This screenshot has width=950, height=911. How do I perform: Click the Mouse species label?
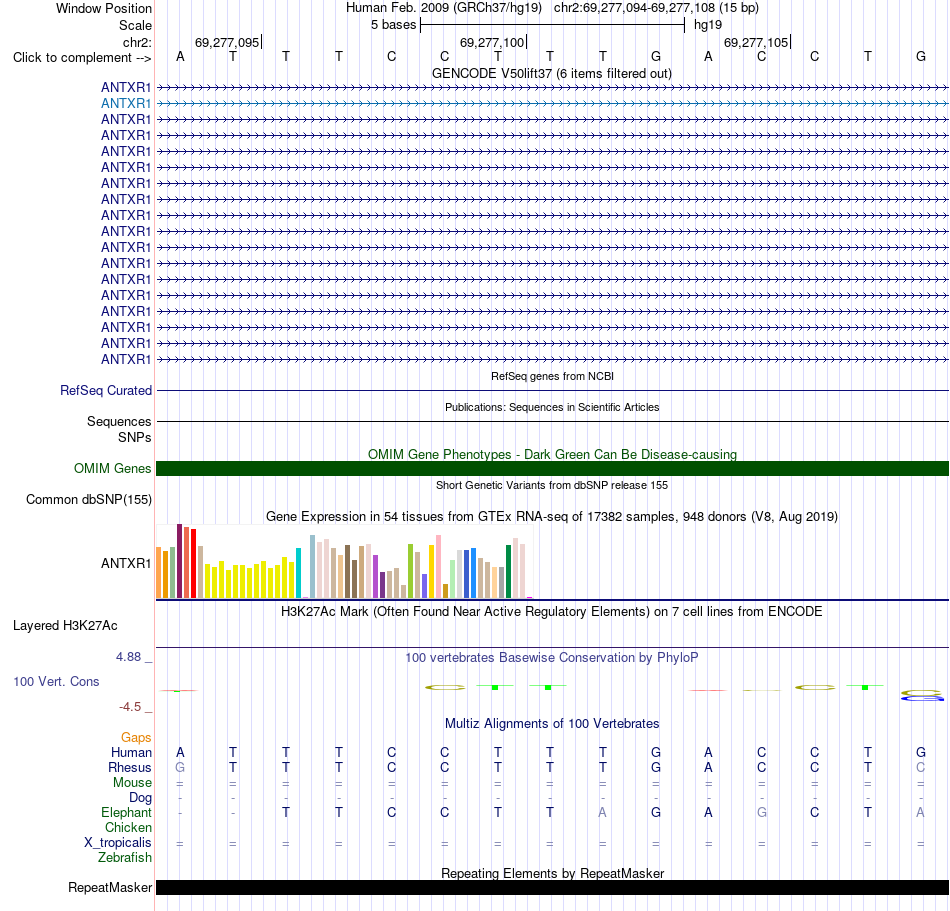pos(132,783)
